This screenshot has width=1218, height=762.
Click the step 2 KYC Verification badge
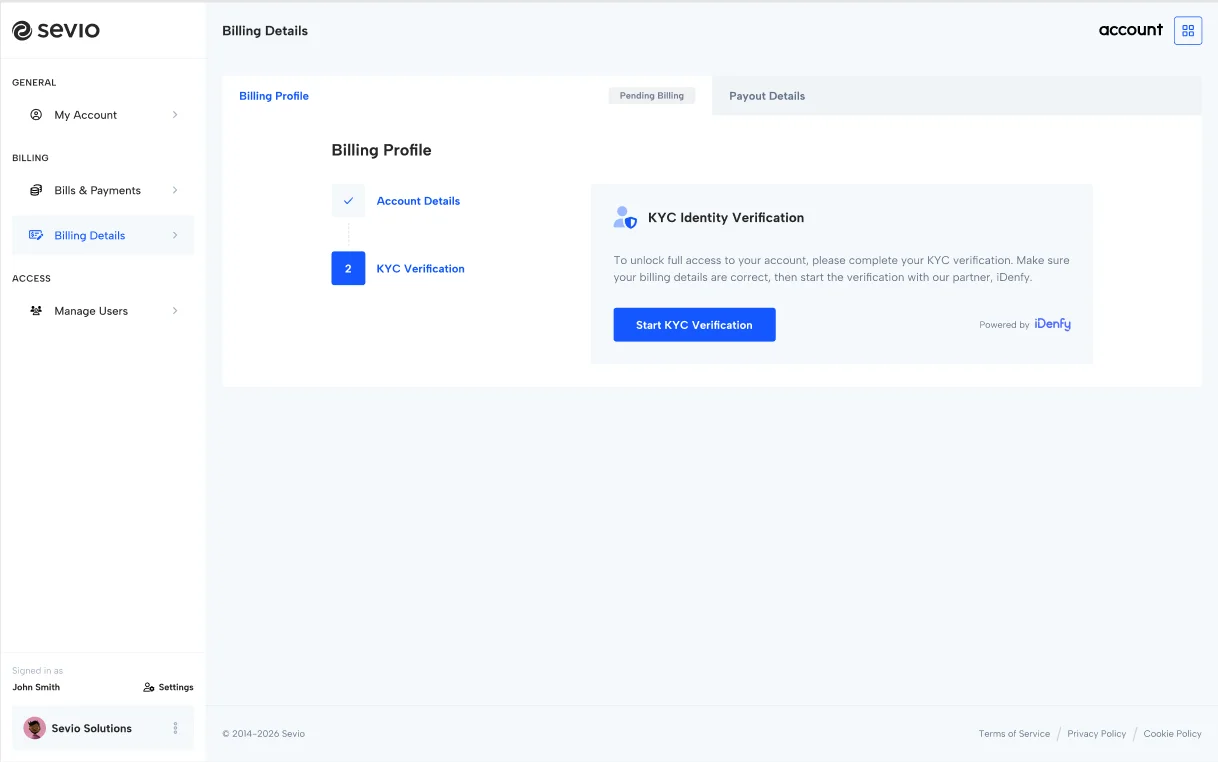tap(348, 268)
